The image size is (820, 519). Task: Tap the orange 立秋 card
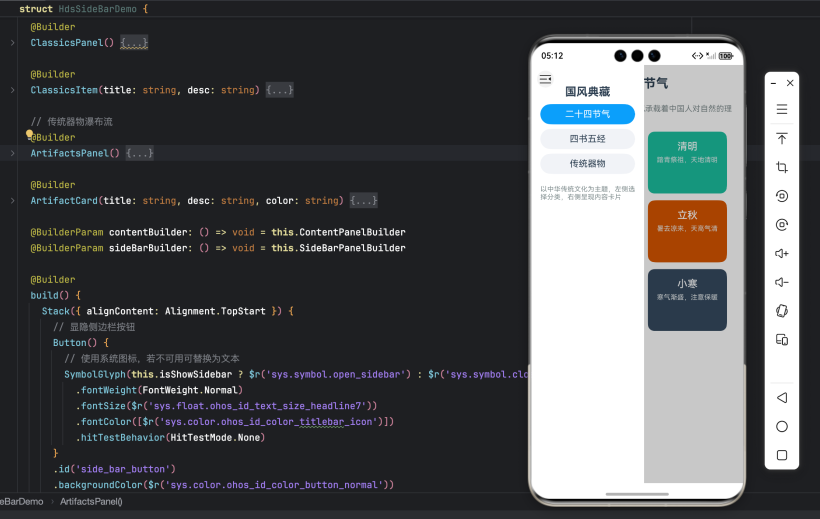coord(687,231)
